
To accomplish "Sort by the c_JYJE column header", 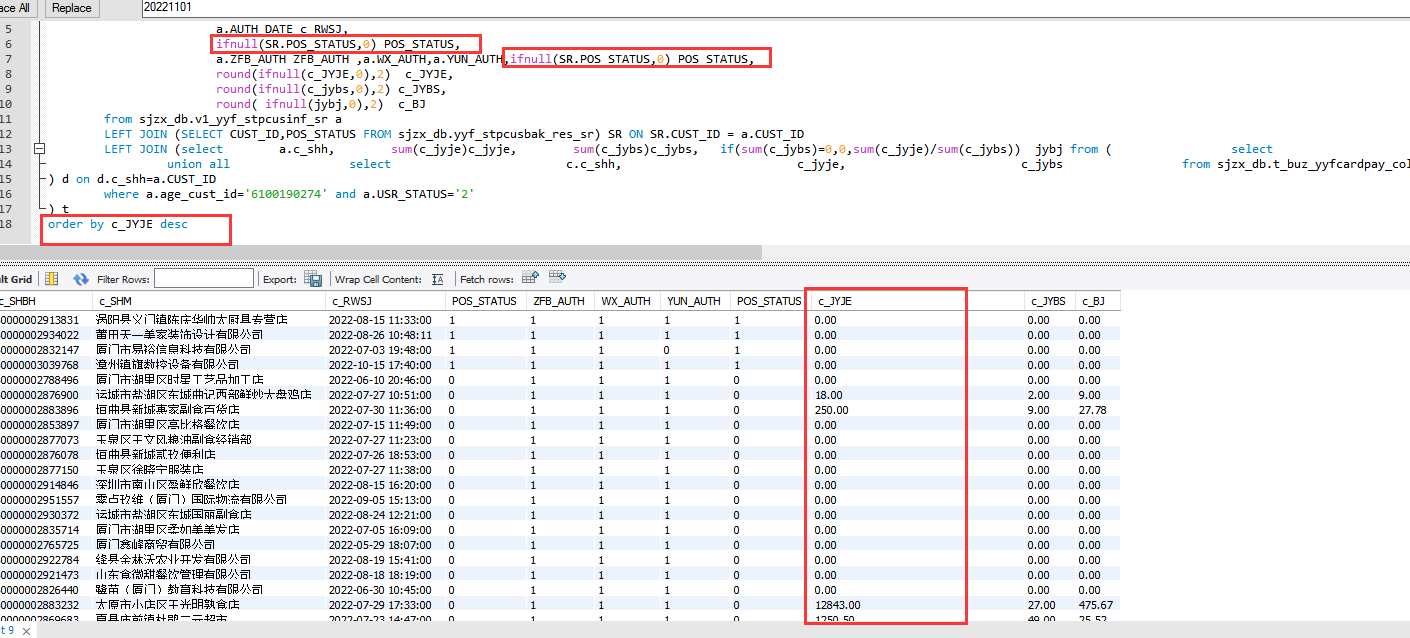I will point(835,301).
